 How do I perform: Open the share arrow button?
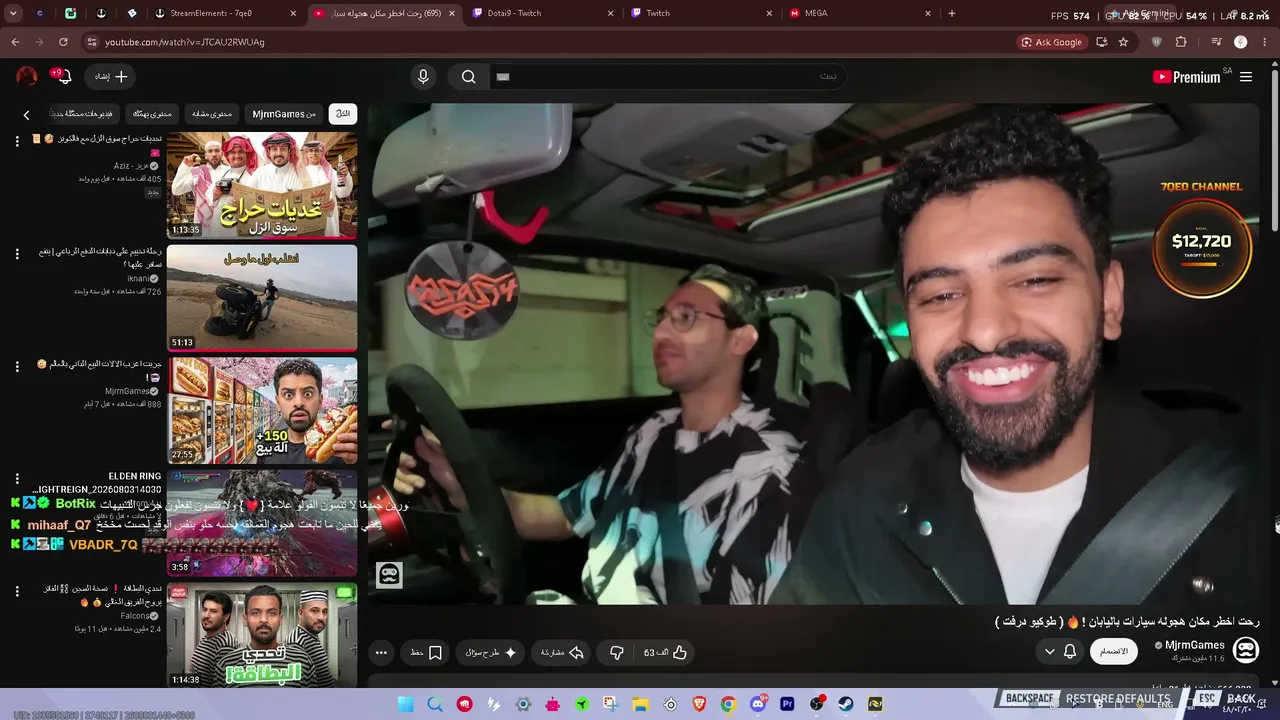pyautogui.click(x=562, y=653)
